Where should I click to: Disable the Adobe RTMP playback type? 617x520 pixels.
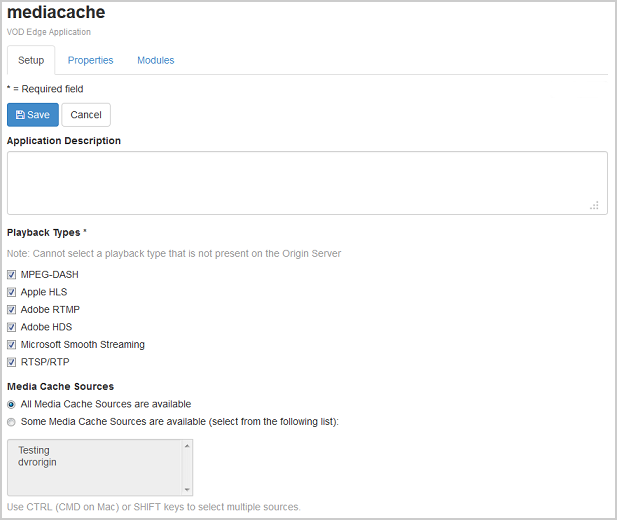coord(12,310)
